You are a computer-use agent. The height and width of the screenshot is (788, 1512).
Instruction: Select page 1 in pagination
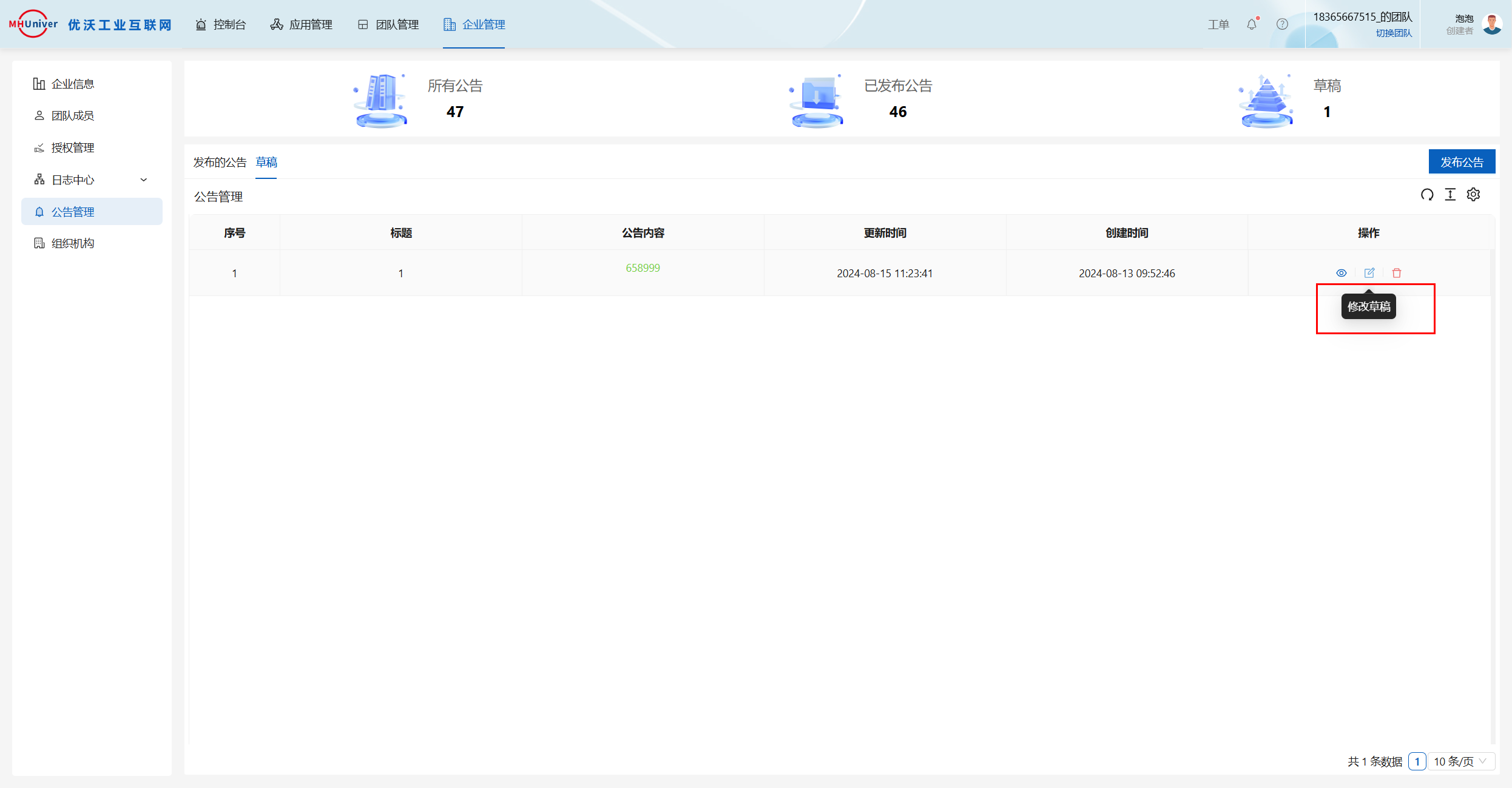(x=1417, y=761)
